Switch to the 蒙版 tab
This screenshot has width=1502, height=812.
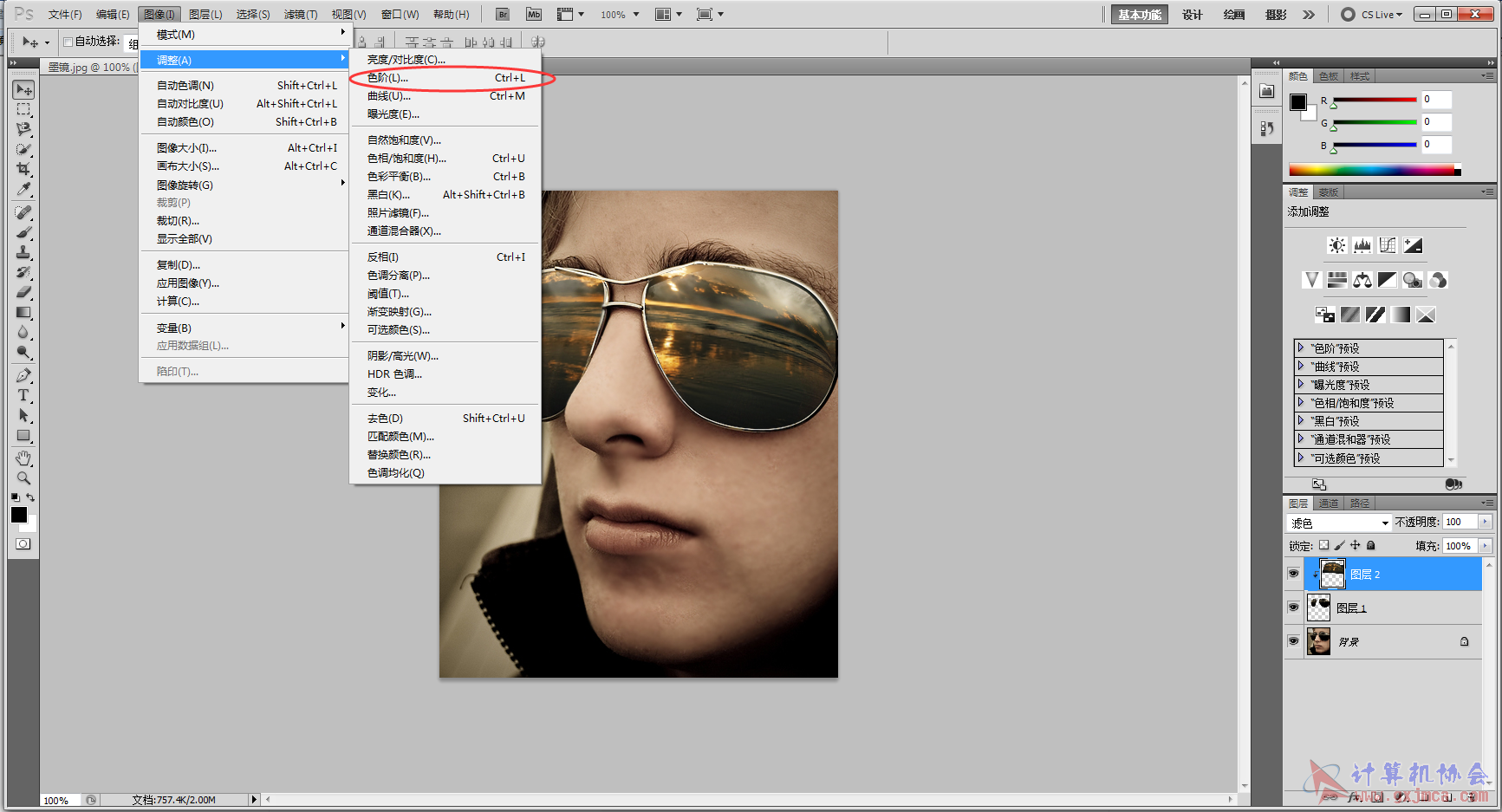tap(1329, 192)
